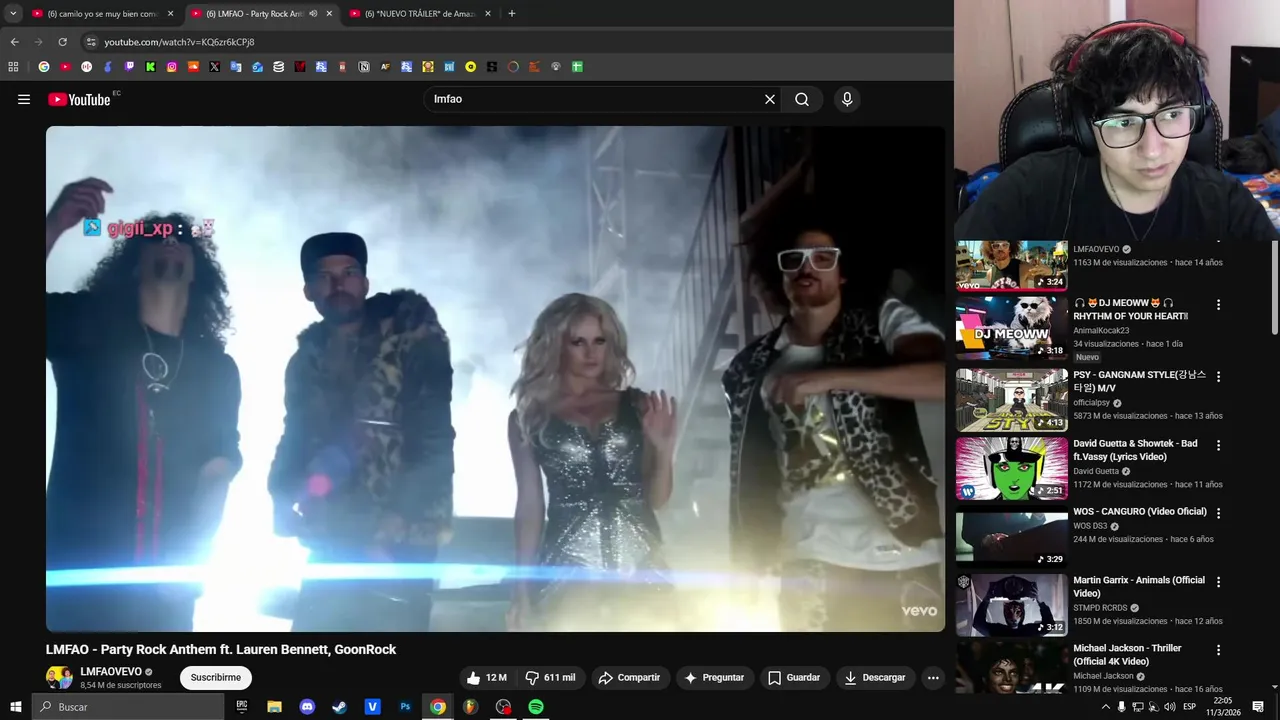Download the video with Descargar

pyautogui.click(x=875, y=677)
